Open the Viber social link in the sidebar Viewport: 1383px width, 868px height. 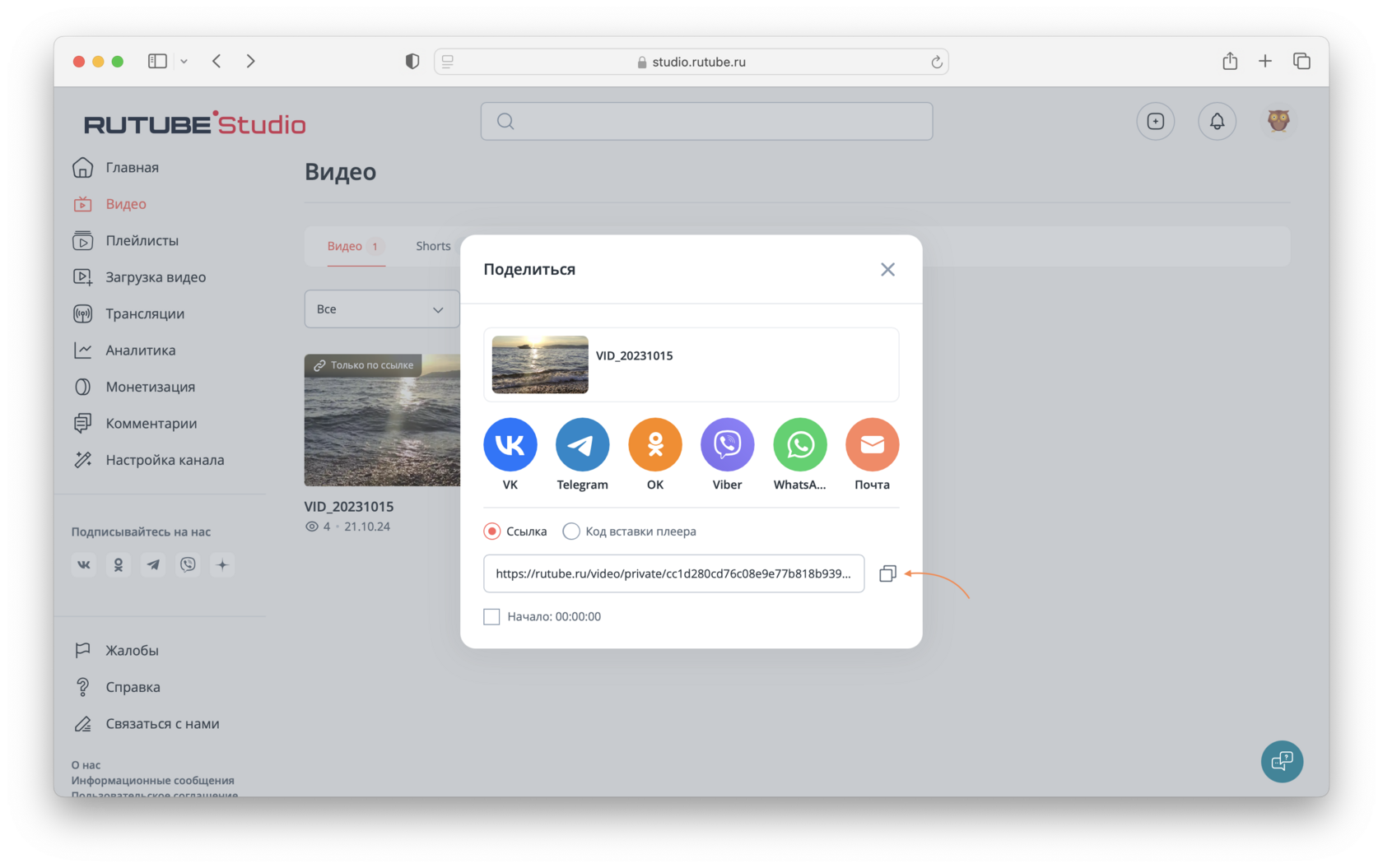pos(188,564)
